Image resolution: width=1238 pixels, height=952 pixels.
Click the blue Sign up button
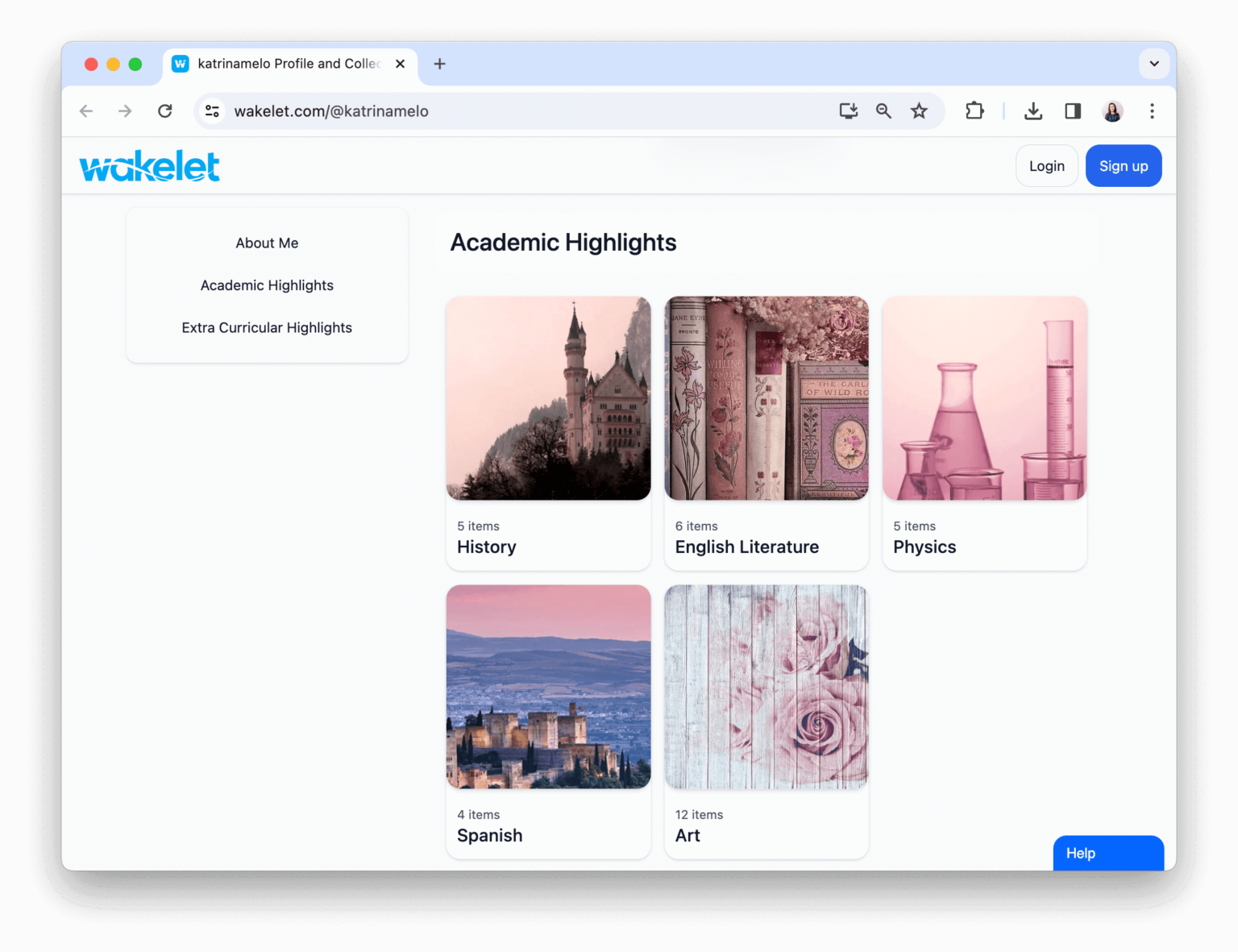(1123, 166)
